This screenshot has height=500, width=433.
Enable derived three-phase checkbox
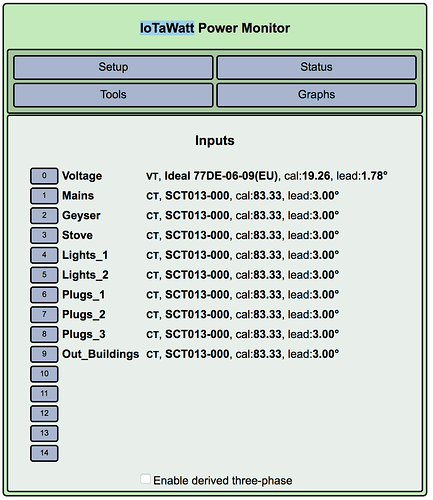145,479
